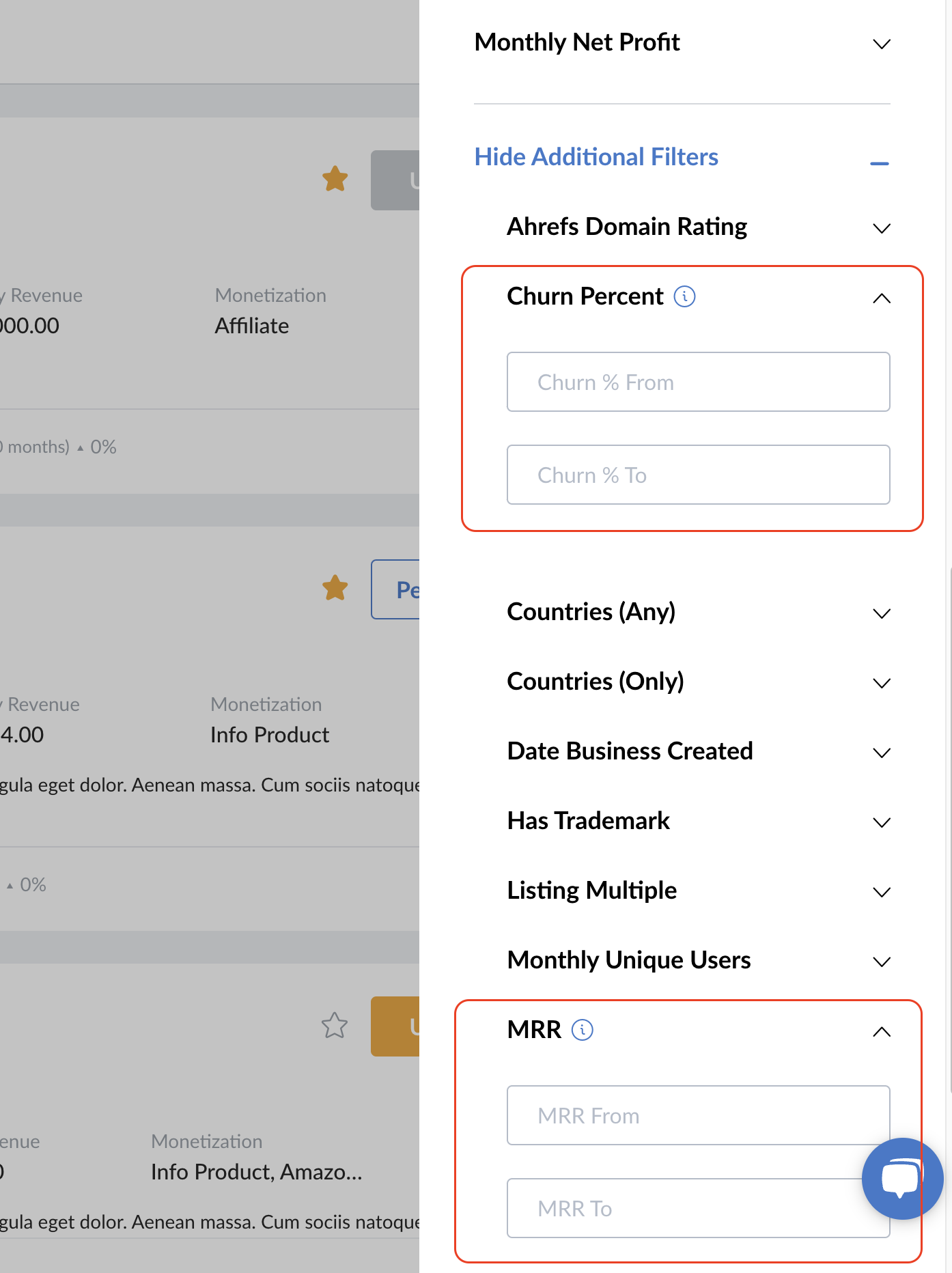Expand the Ahrefs Domain Rating filter

point(882,228)
